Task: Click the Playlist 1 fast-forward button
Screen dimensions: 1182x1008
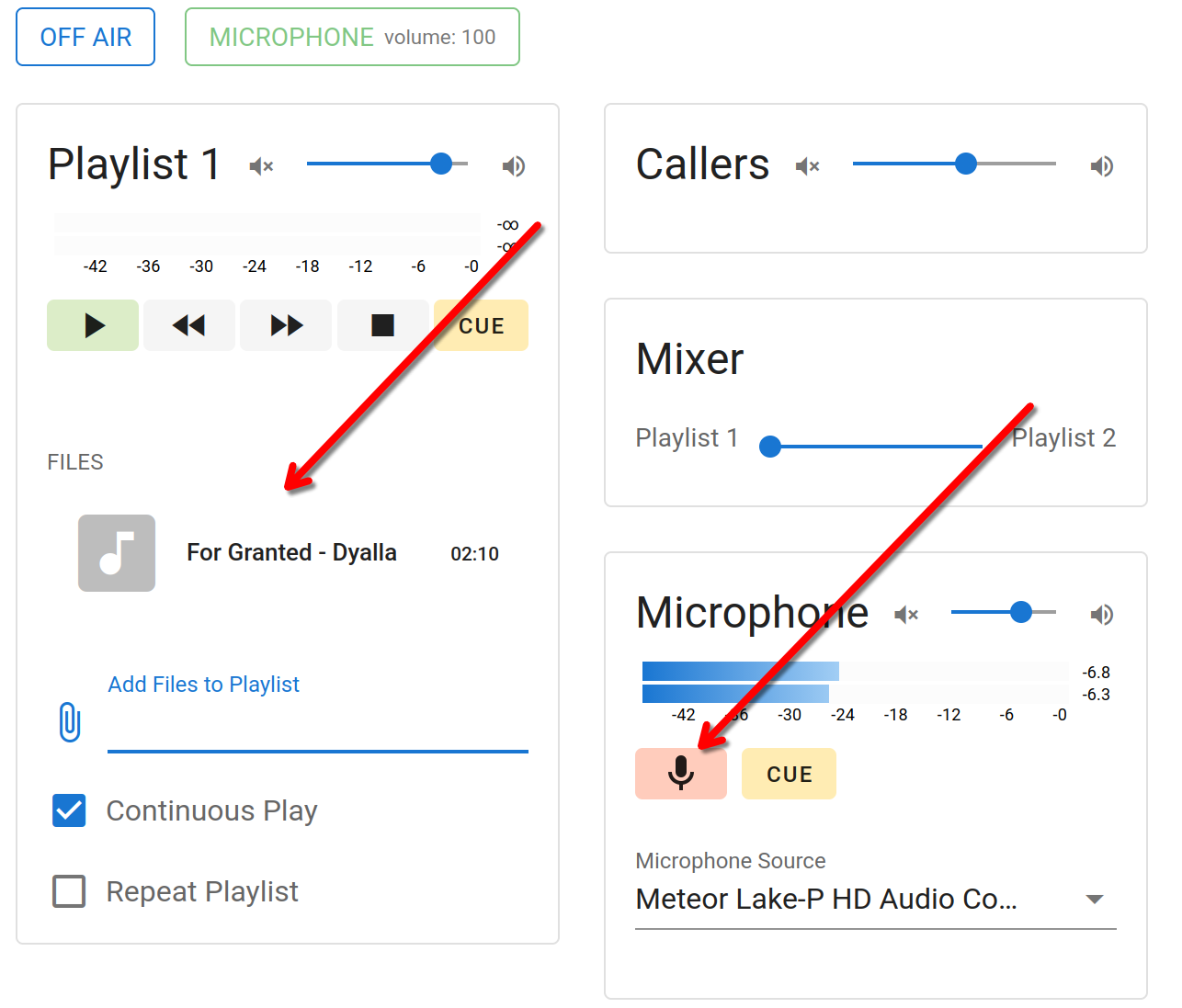Action: (286, 325)
